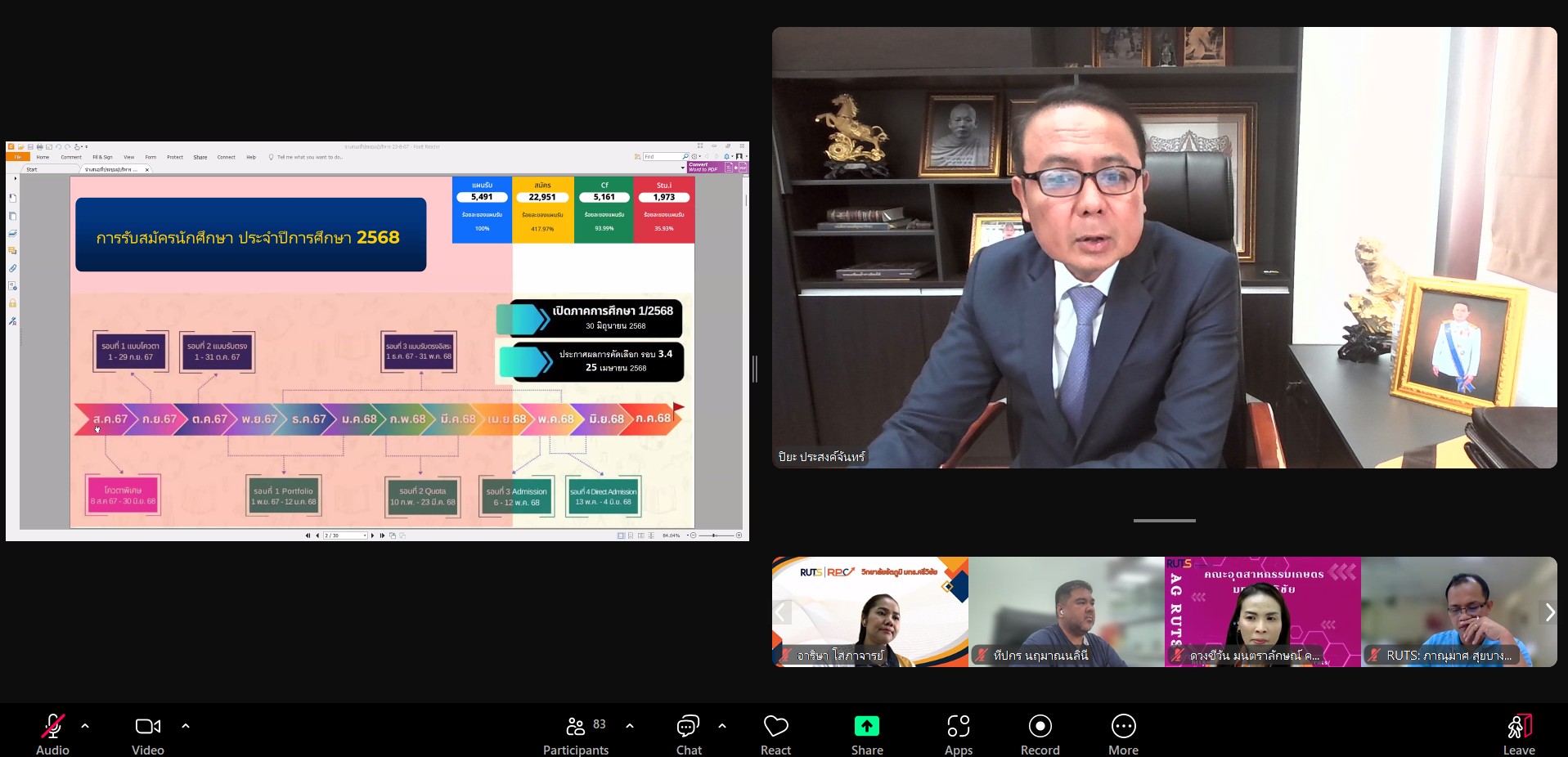Open the Layers panel icon in sidebar
The width and height of the screenshot is (1568, 757).
pos(12,233)
